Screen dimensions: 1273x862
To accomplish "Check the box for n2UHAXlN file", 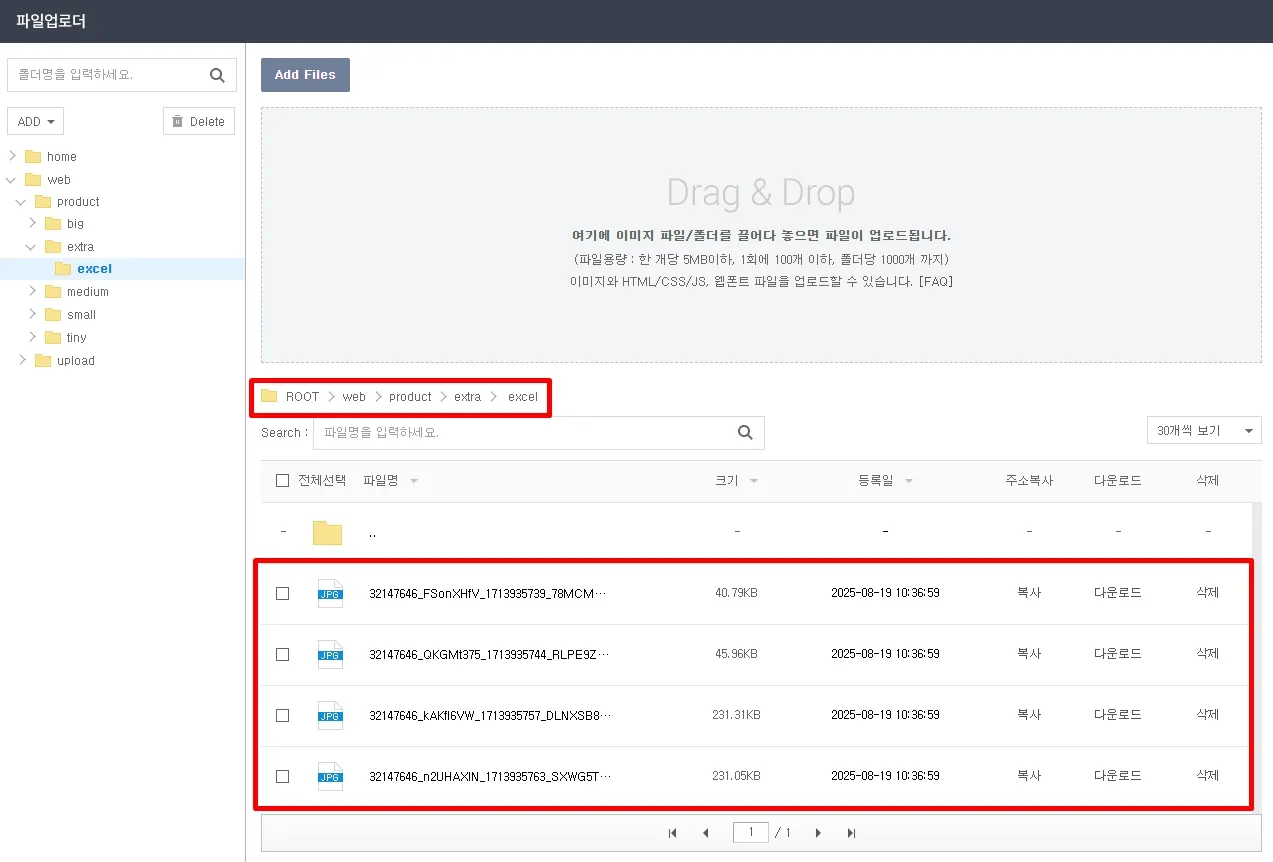I will point(282,776).
